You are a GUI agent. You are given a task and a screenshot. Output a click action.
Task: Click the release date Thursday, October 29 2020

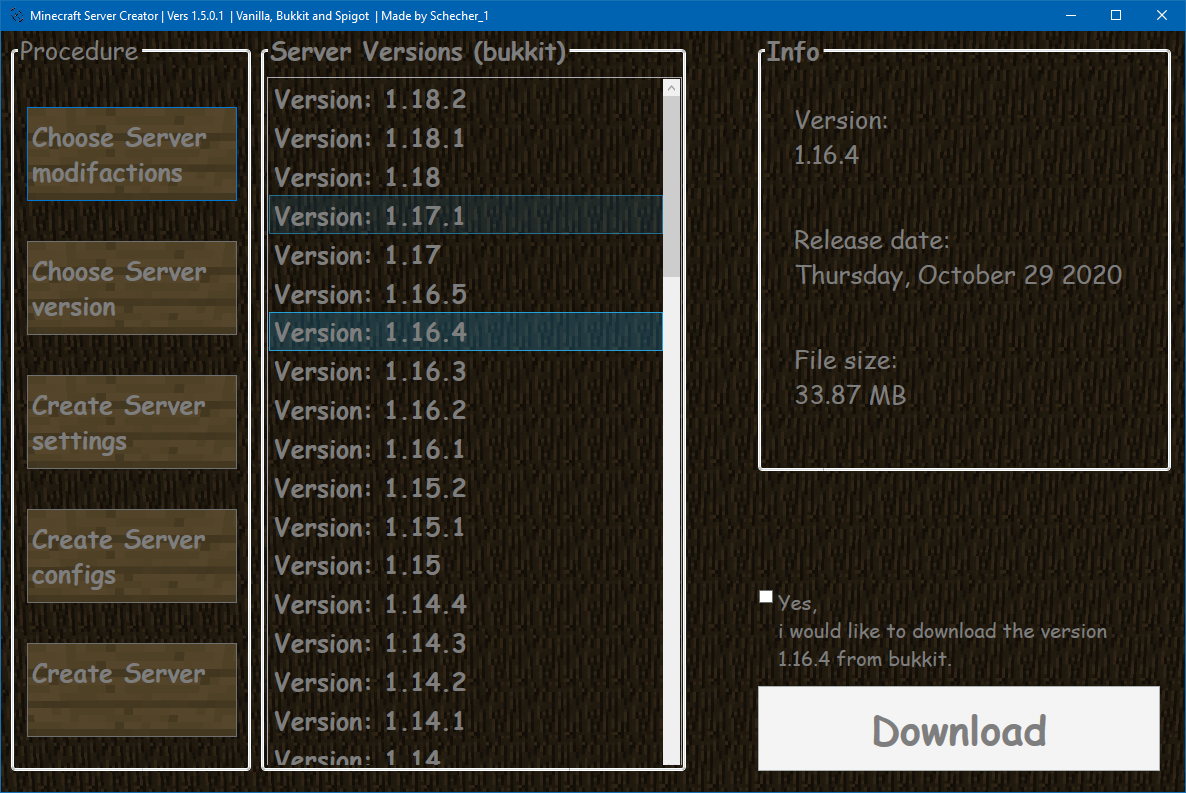[958, 275]
